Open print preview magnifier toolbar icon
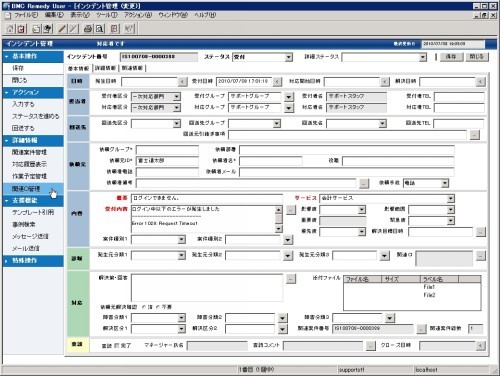Image resolution: width=500 pixels, height=376 pixels. 99,29
